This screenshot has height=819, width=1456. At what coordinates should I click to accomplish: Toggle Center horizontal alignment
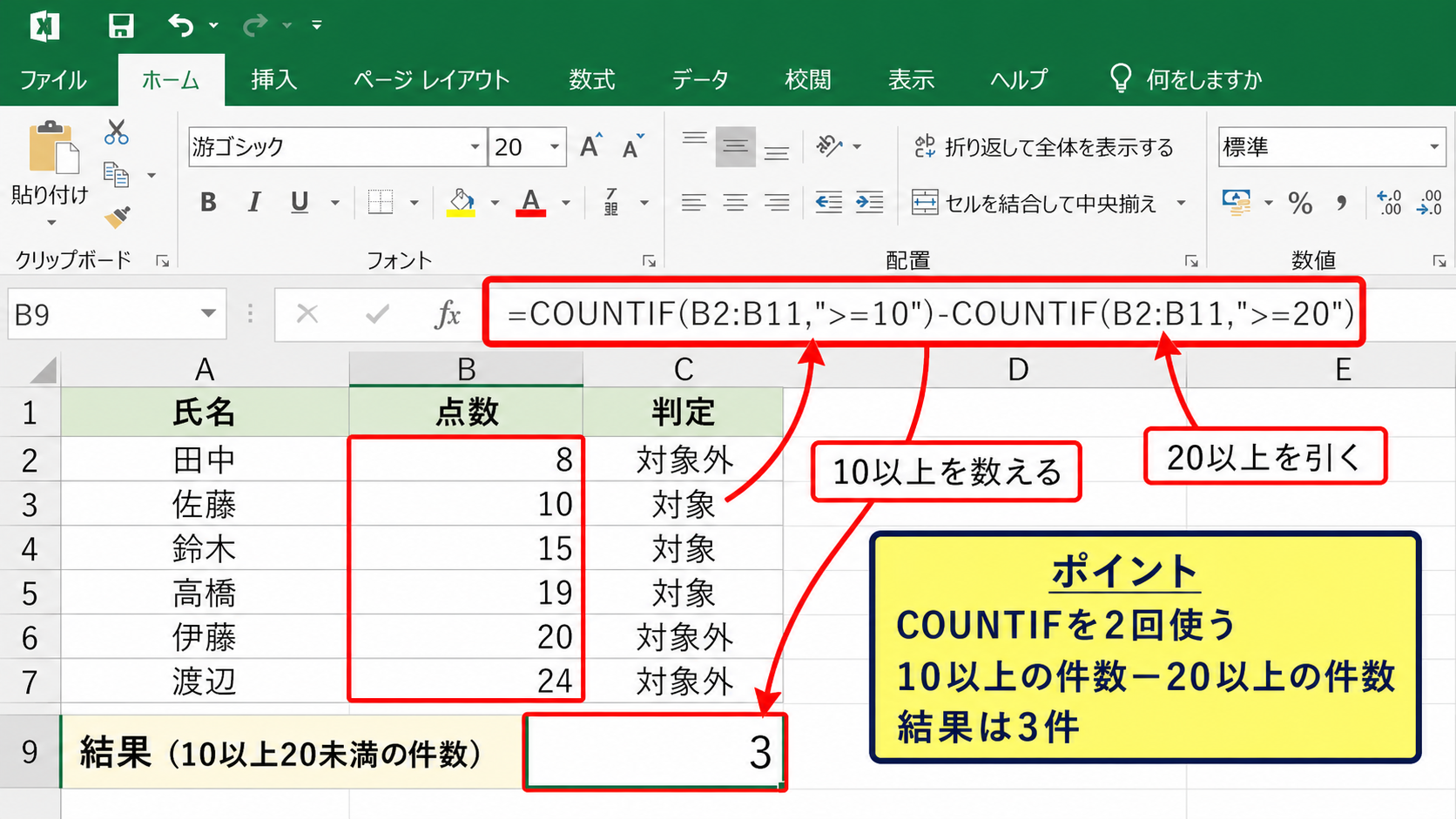[x=735, y=203]
